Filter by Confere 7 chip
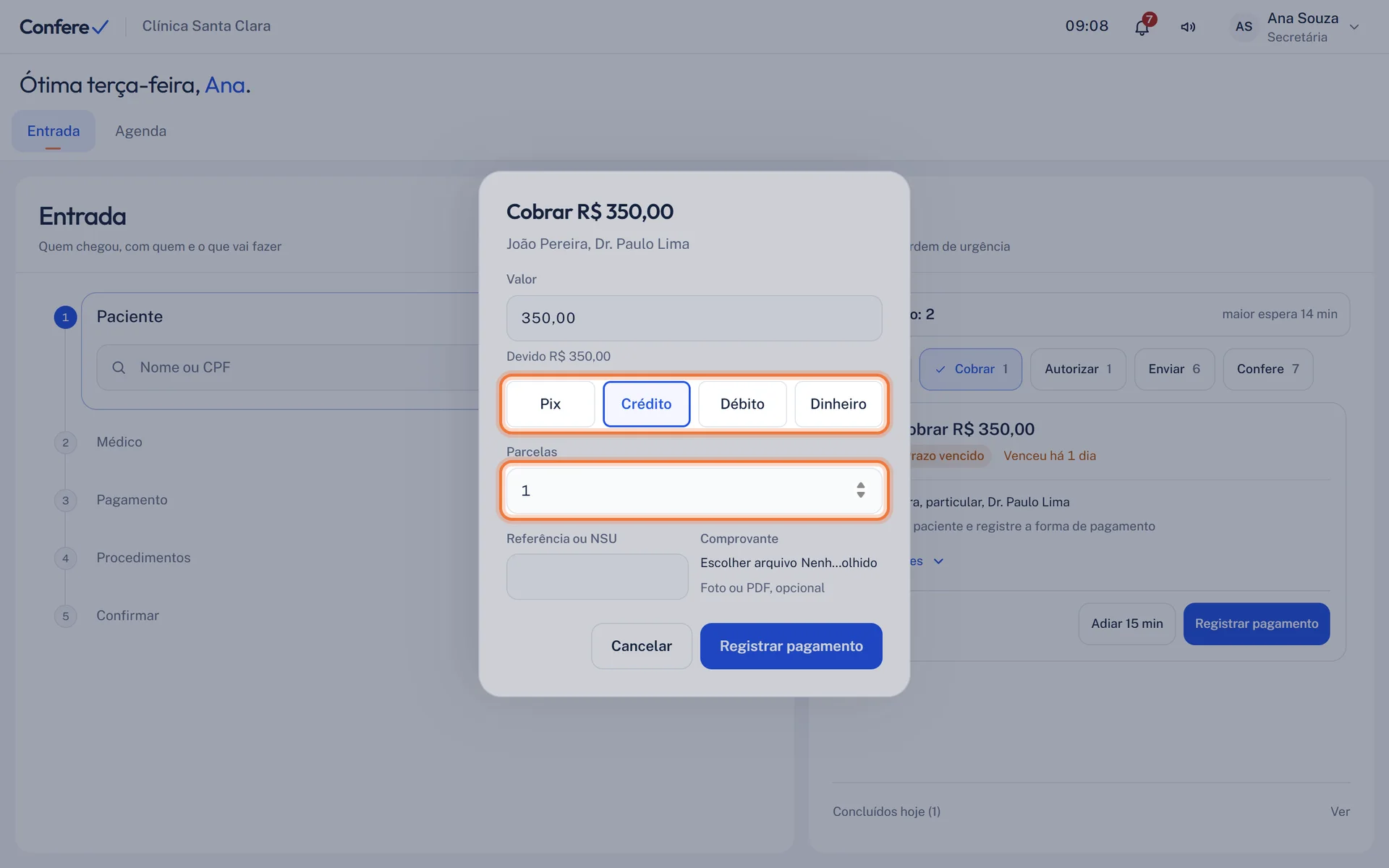The height and width of the screenshot is (868, 1389). (x=1267, y=369)
